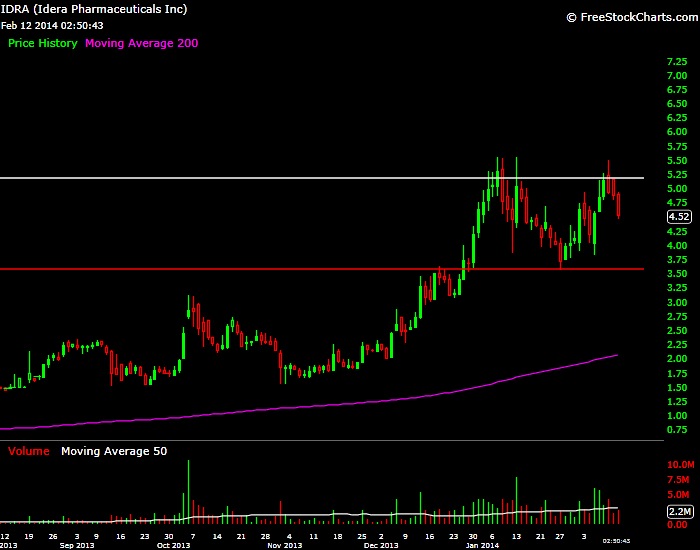The image size is (700, 550).
Task: Click the 6 date label above Jan 2014
Action: [x=492, y=536]
